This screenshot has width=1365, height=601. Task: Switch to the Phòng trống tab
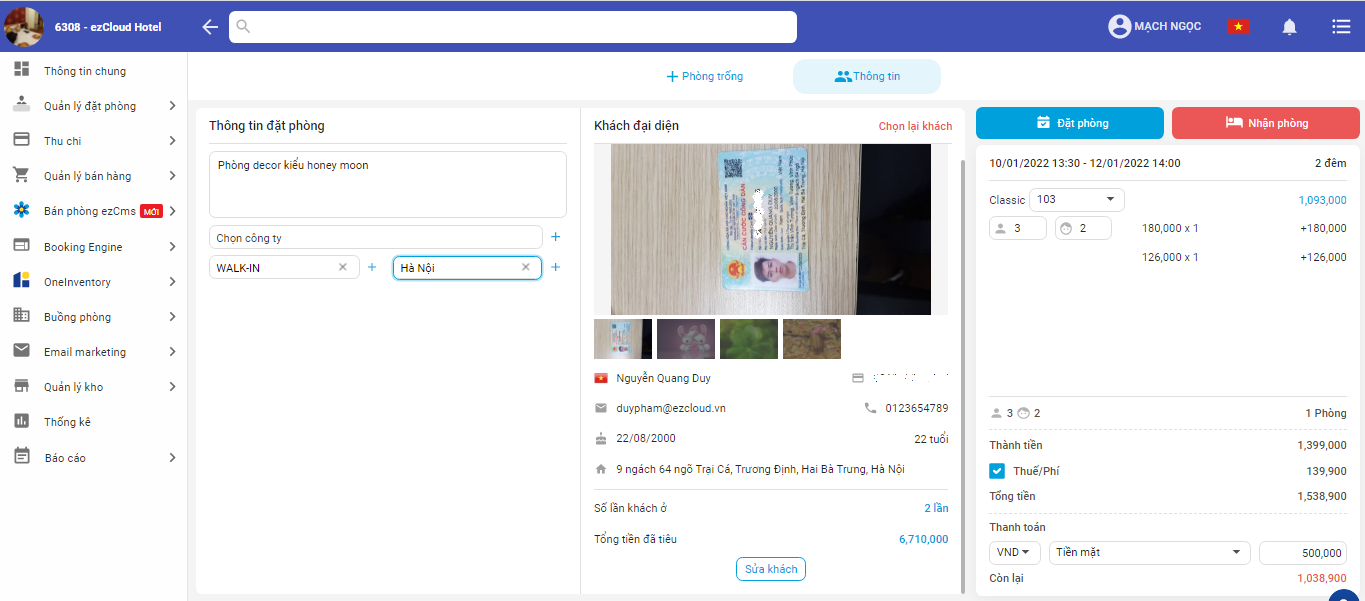(x=705, y=76)
